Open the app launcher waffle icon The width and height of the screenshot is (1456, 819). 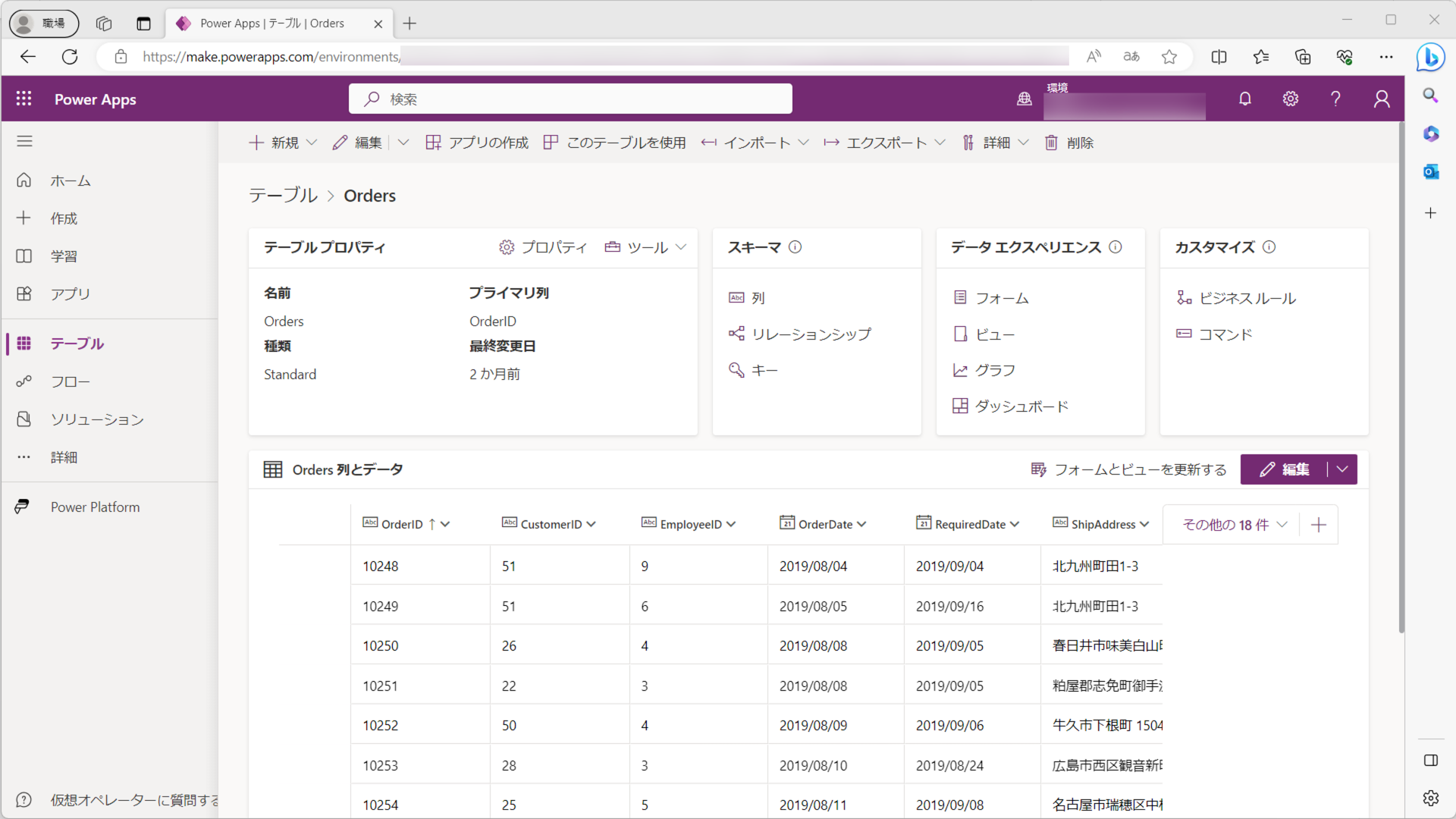pyautogui.click(x=24, y=99)
